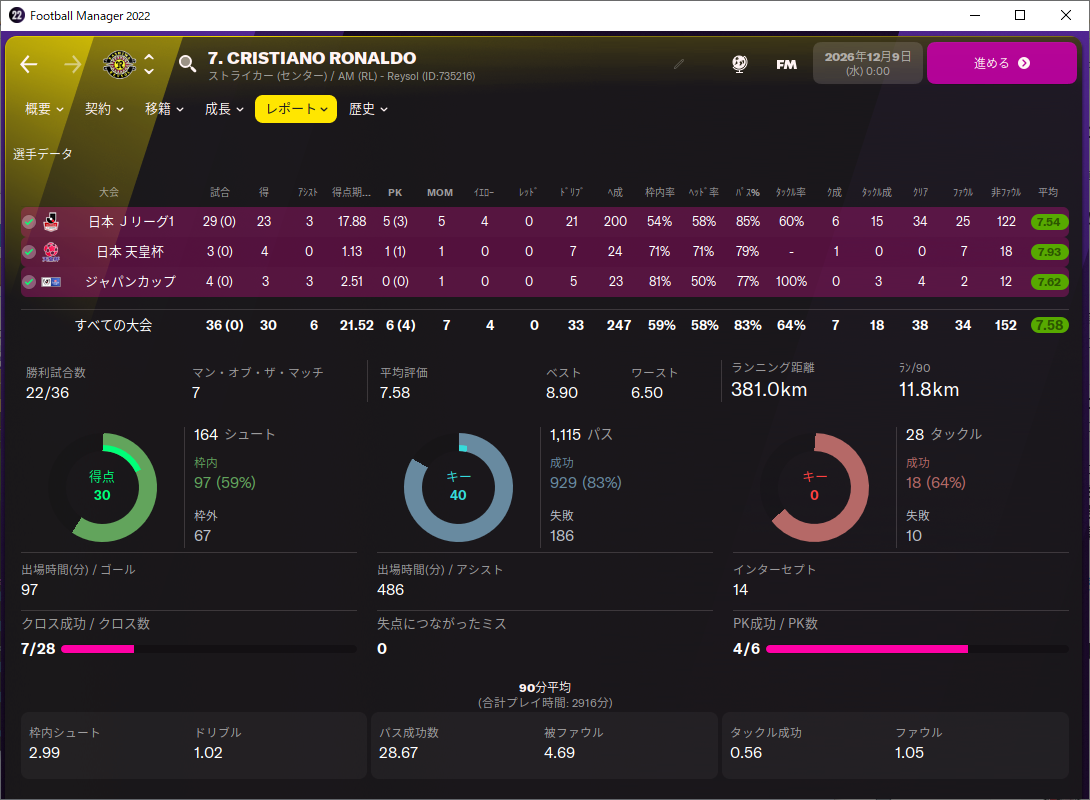Open the FM menu icon
This screenshot has height=800, width=1090.
(x=786, y=65)
